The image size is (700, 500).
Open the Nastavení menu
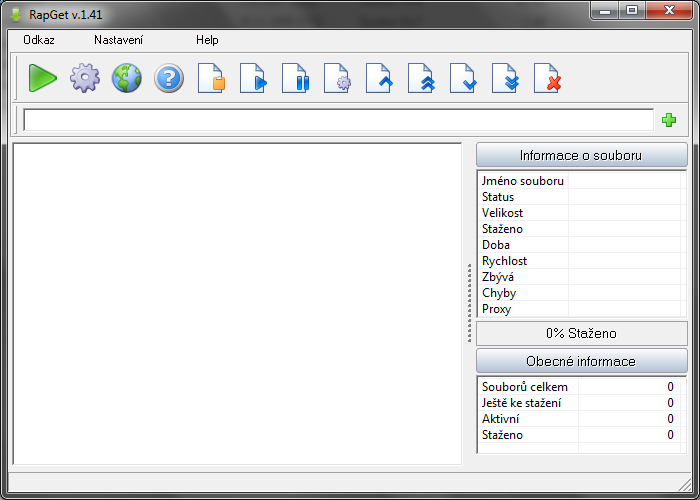click(118, 40)
